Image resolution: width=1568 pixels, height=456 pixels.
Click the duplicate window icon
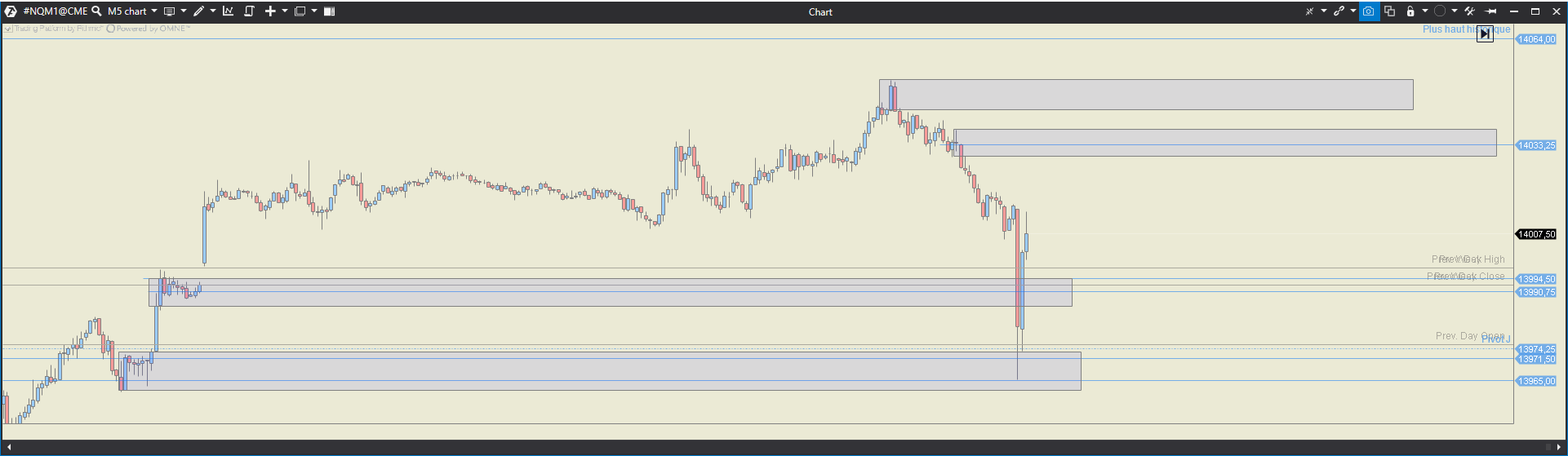[x=1389, y=11]
